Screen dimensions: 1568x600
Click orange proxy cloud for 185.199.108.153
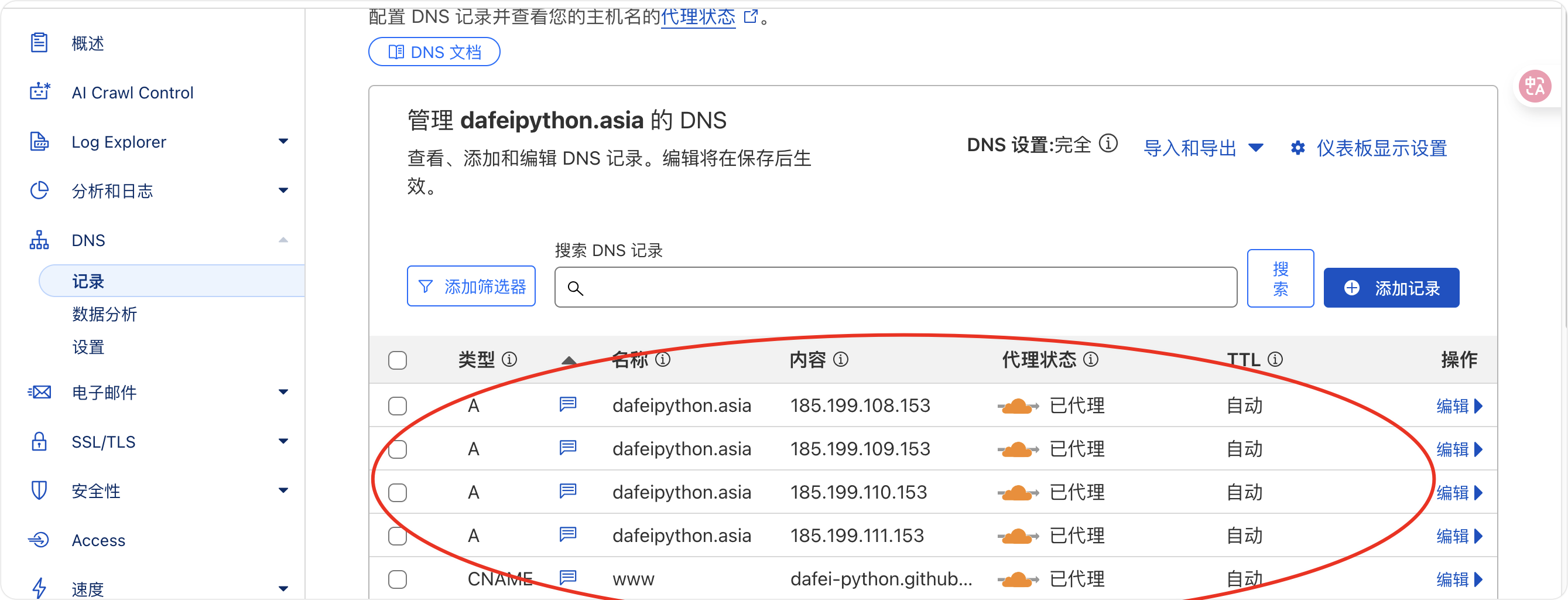point(1018,405)
